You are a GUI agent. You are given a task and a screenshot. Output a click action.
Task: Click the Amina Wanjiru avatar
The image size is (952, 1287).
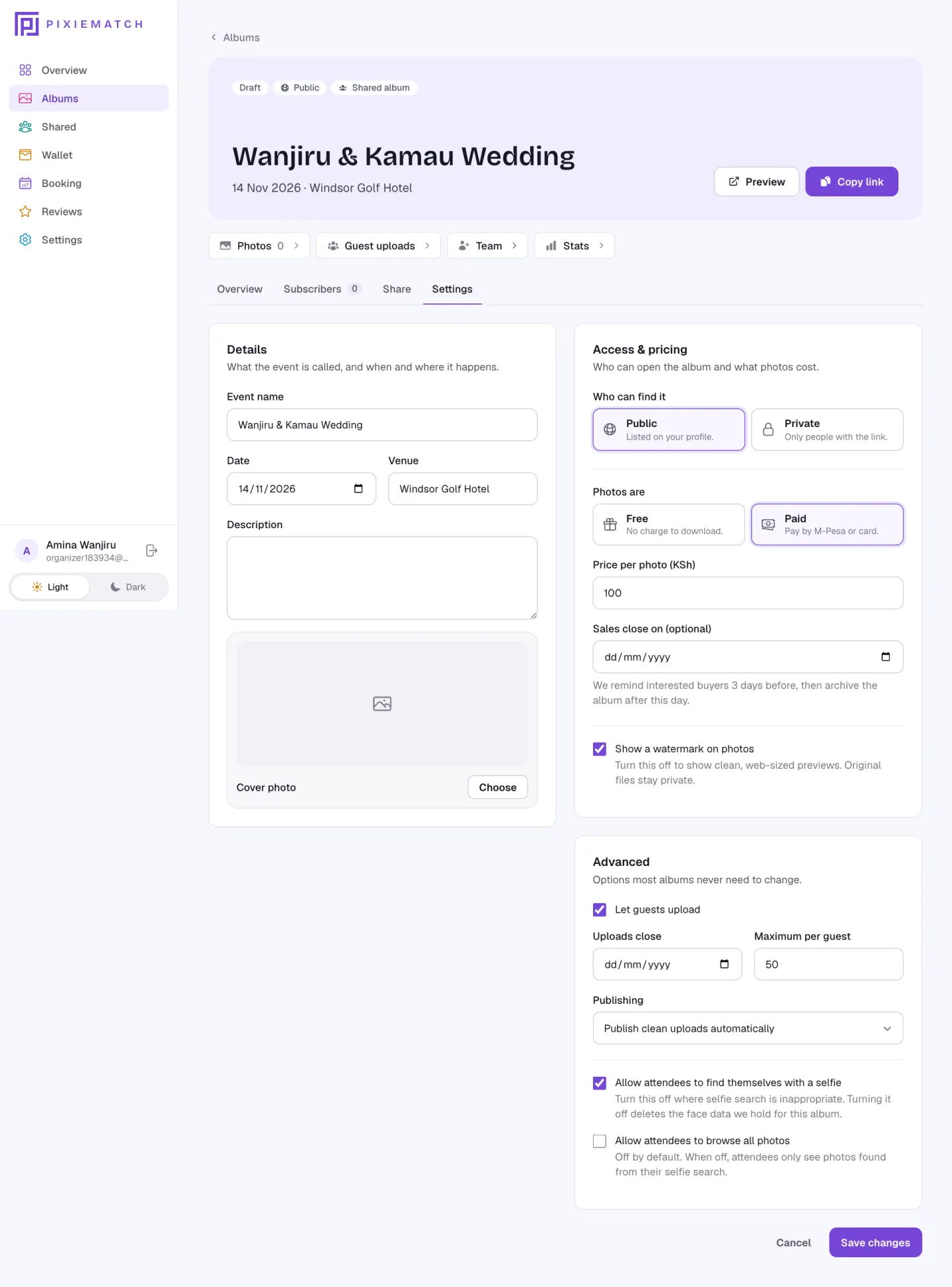click(x=26, y=551)
